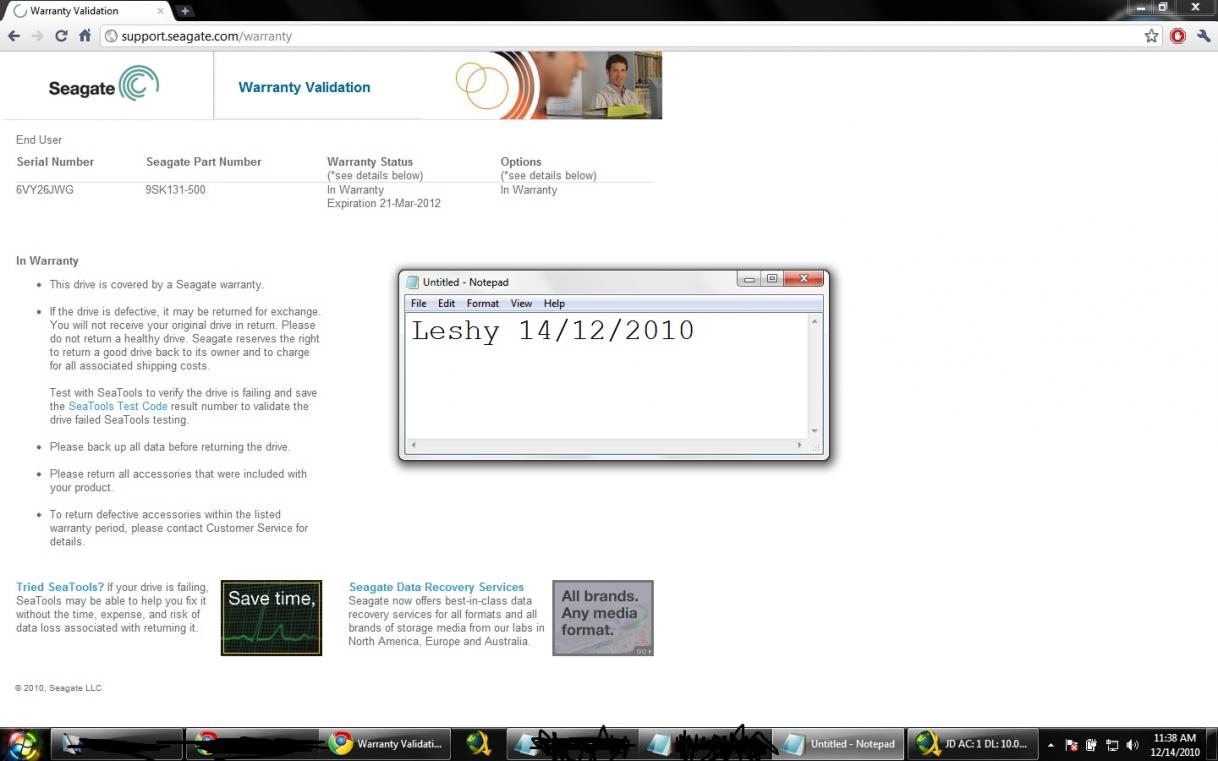The height and width of the screenshot is (761, 1218).
Task: Switch to Untitled - Notepad taskbar button
Action: [838, 744]
